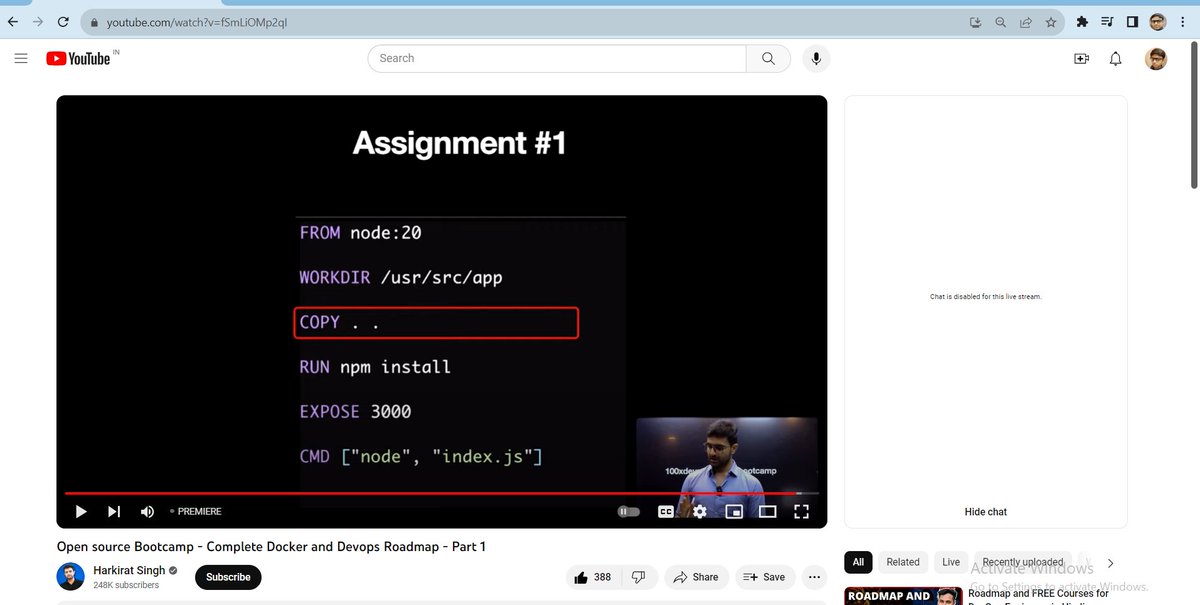
Task: Click the YouTube Search field
Action: click(557, 58)
